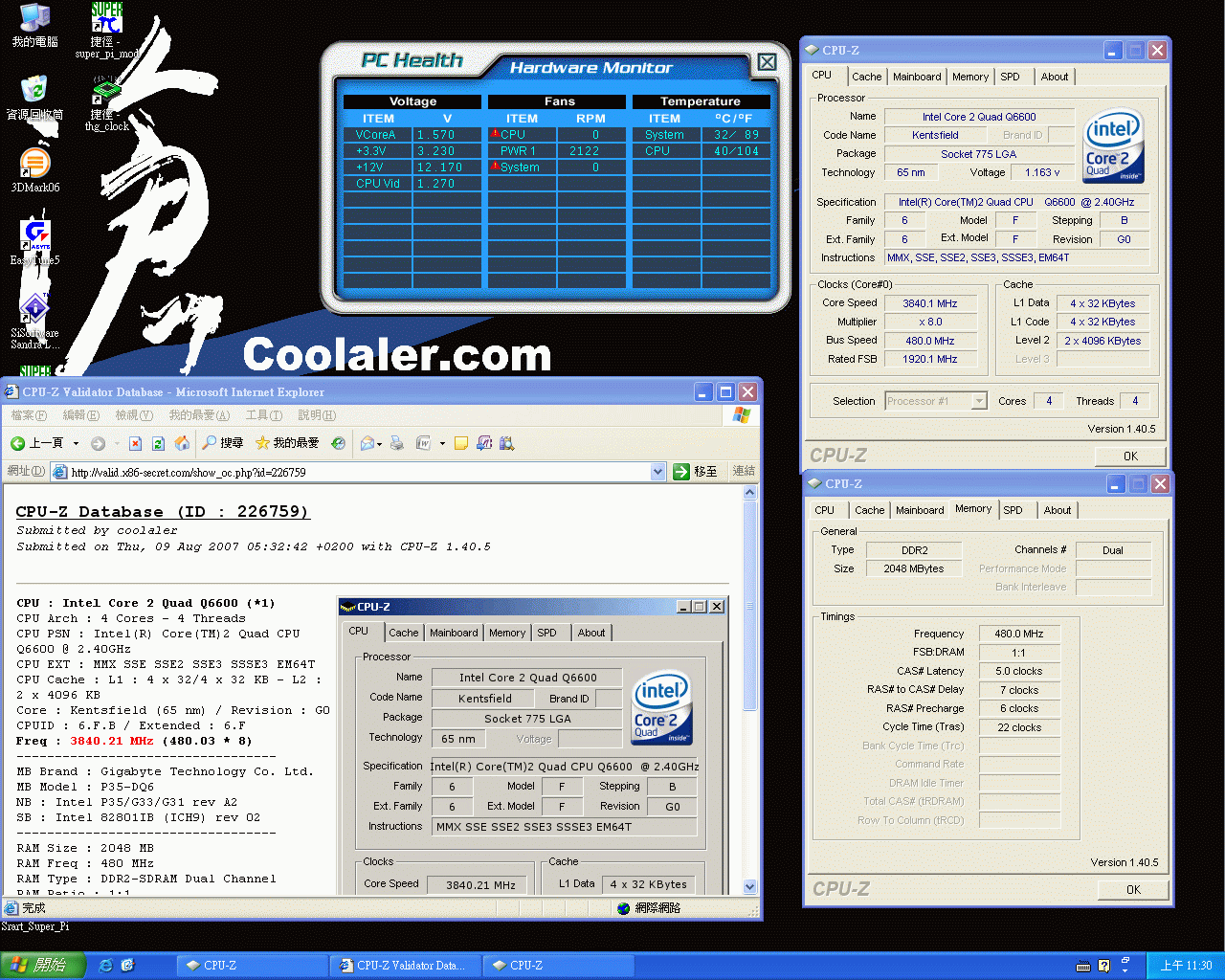This screenshot has height=980, width=1225.
Task: Click OK in the CPU-Z Memory window
Action: 1133,890
